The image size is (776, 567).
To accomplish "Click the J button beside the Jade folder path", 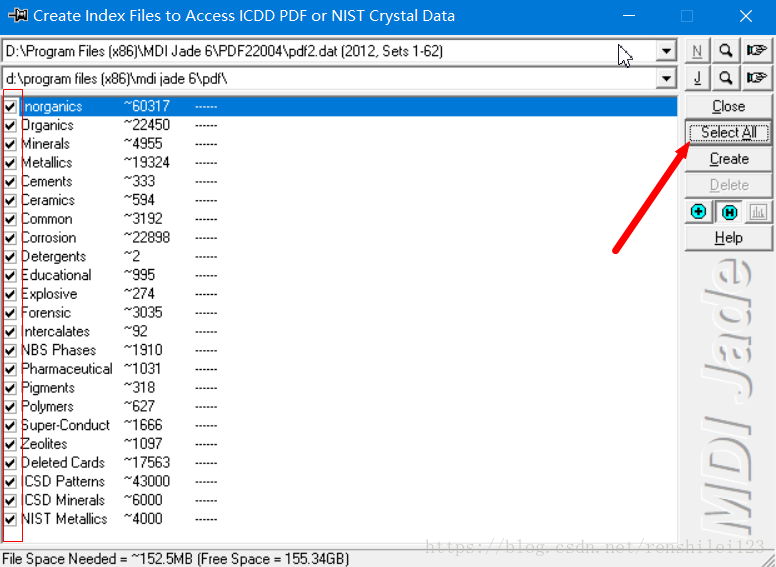I will click(697, 78).
